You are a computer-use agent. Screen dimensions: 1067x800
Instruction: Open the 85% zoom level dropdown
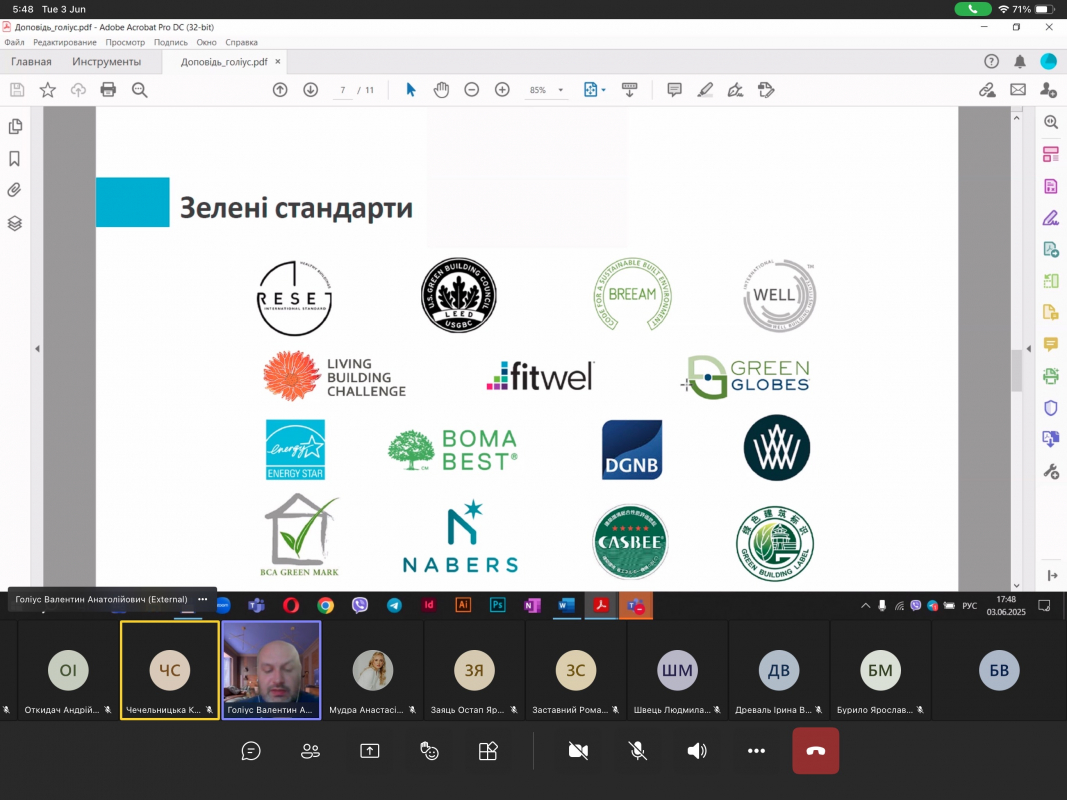[546, 90]
